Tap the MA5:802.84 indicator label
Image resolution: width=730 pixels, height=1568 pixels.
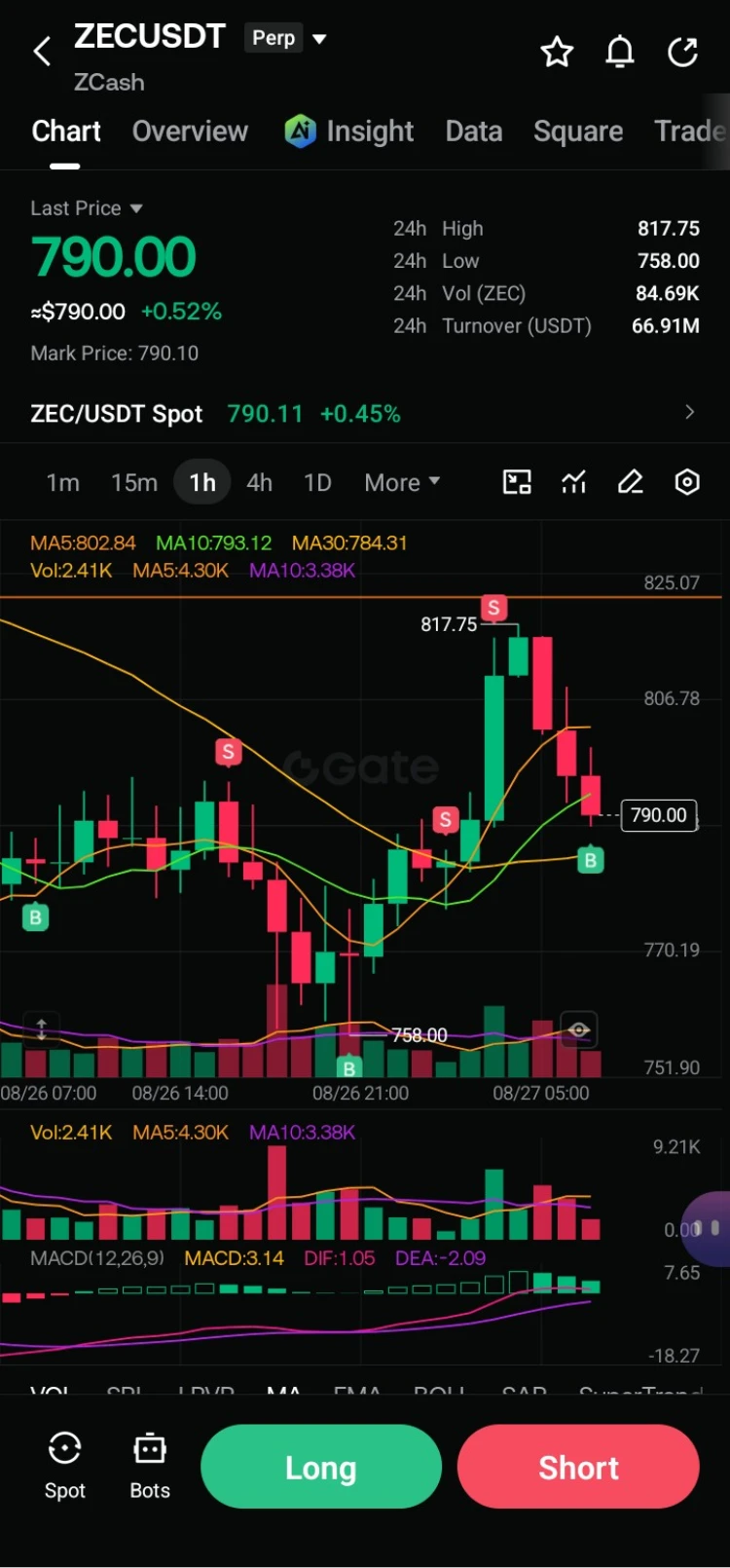83,542
